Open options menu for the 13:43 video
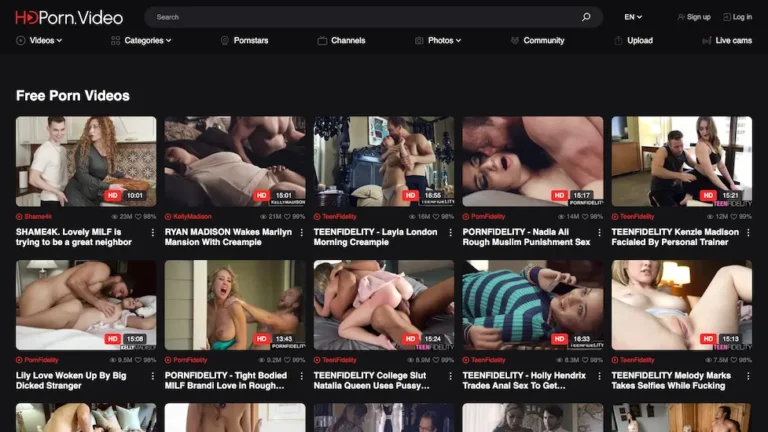 (x=302, y=376)
